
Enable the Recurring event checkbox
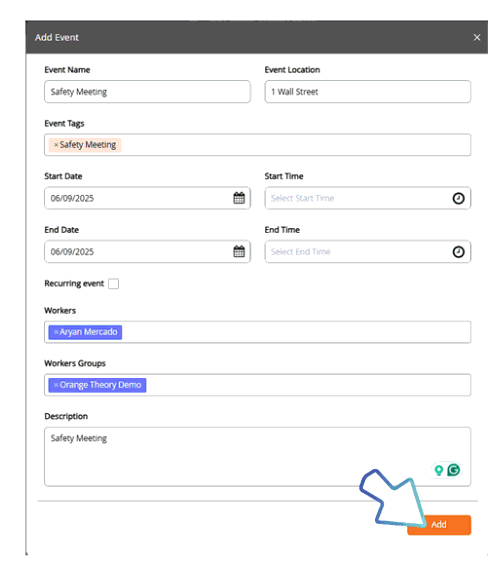[x=114, y=284]
